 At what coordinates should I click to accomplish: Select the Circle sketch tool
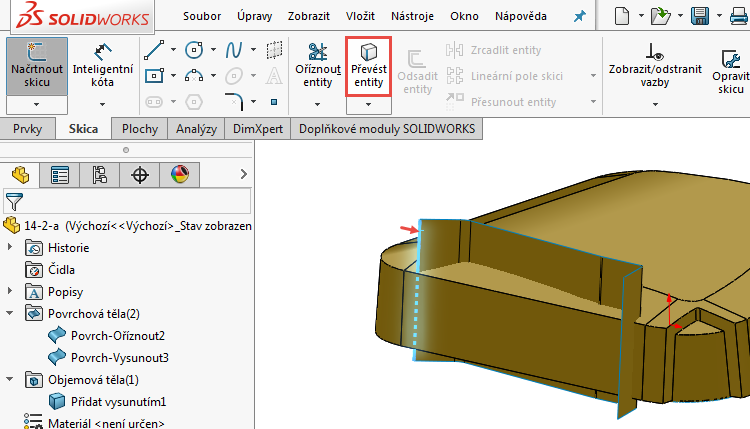tap(194, 50)
